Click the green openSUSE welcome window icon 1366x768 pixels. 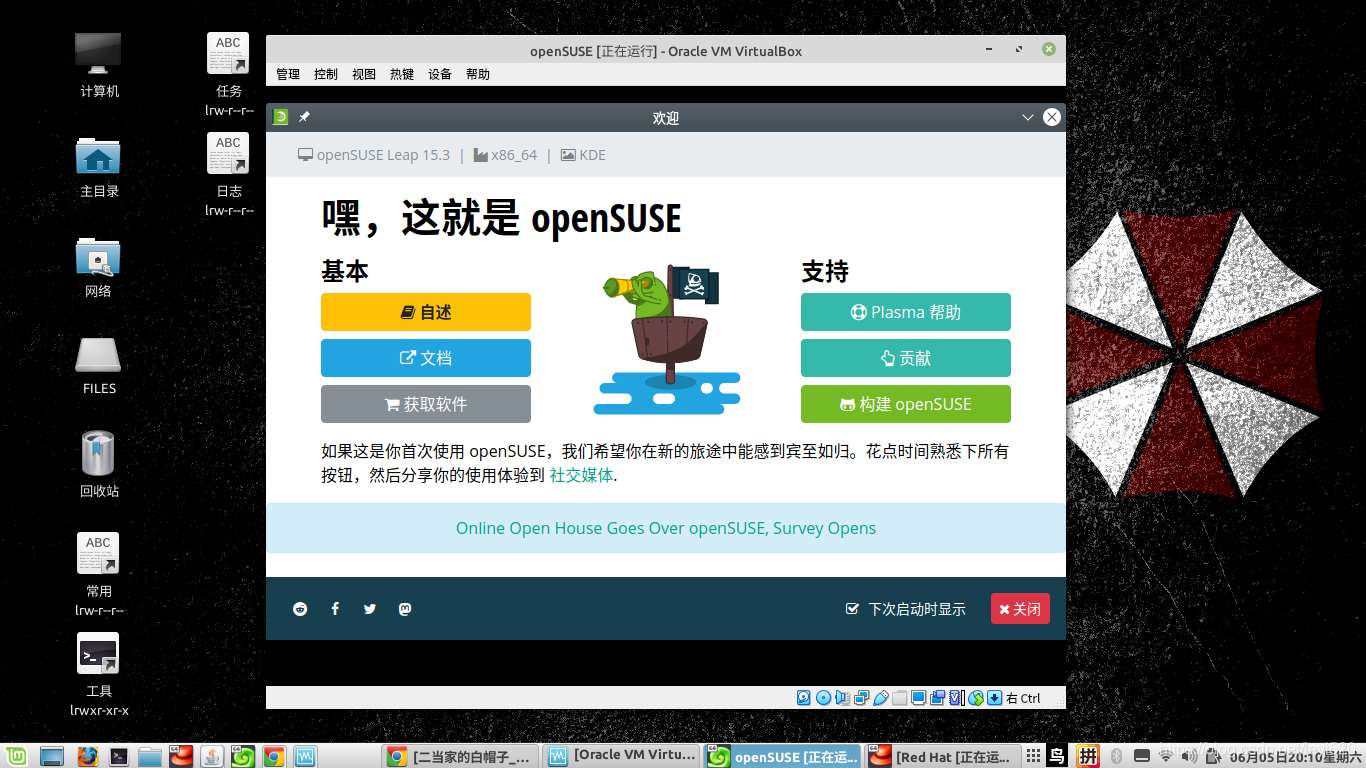[x=281, y=117]
